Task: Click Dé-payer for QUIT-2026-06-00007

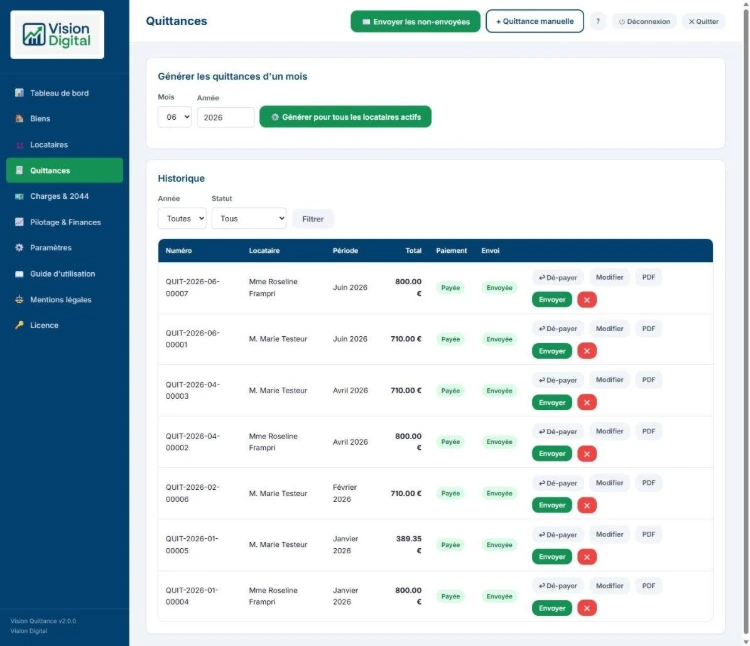Action: click(x=558, y=277)
